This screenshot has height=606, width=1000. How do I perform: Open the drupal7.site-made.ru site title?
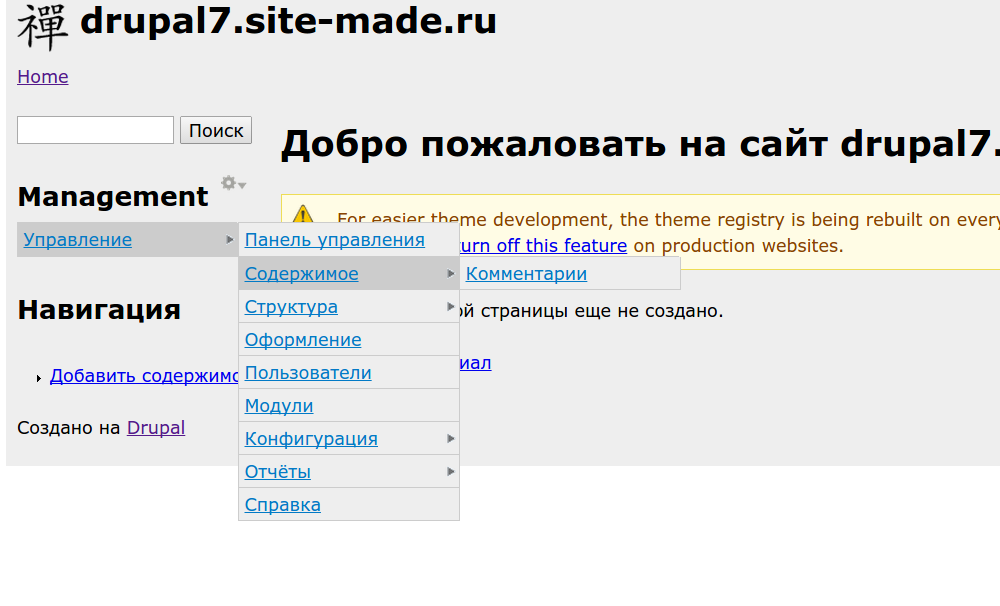coord(288,21)
